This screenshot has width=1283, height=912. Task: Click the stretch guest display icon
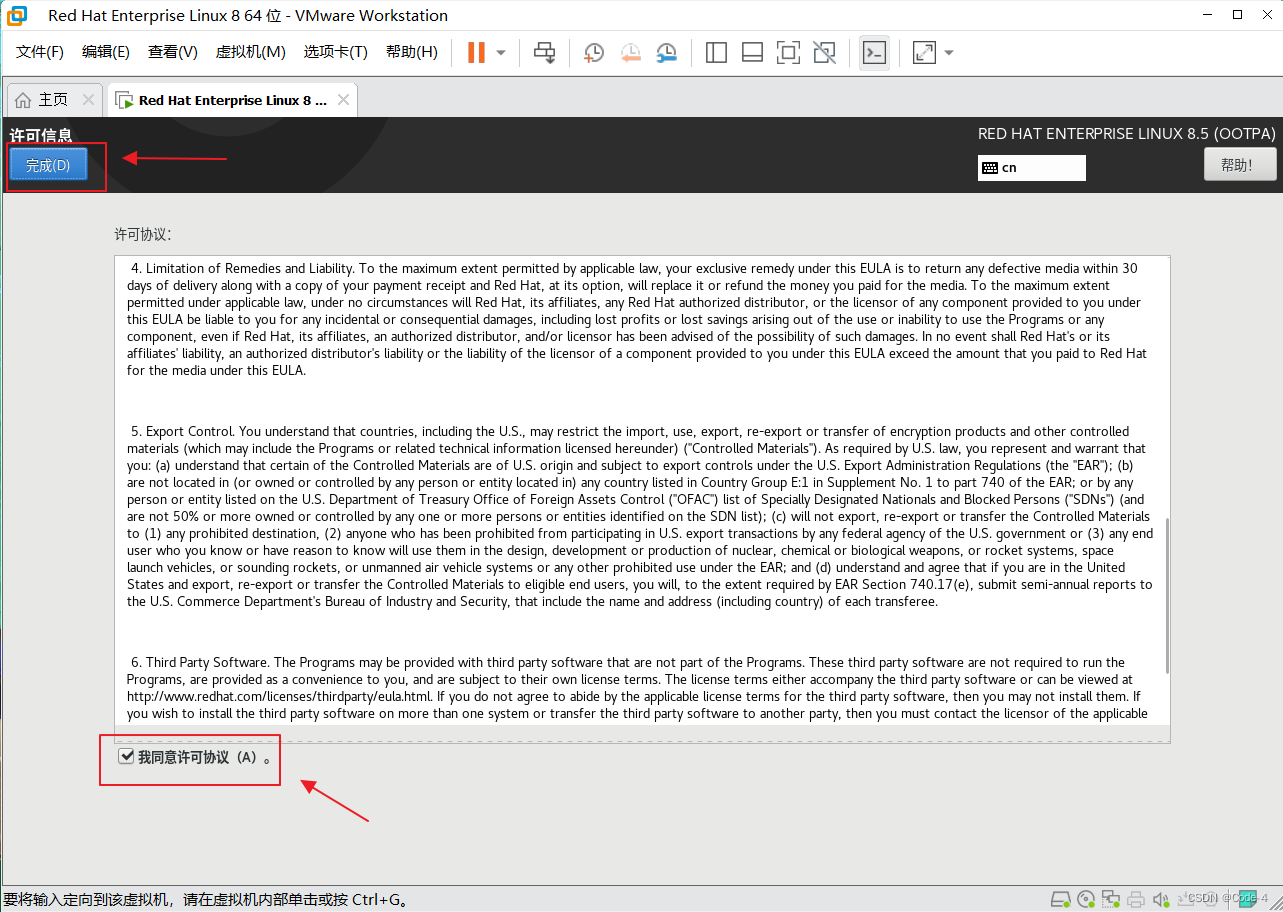tap(924, 52)
